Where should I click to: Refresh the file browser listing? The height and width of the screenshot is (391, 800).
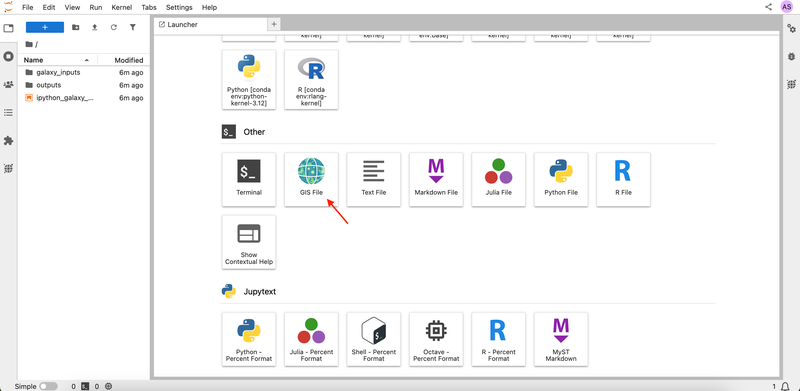114,28
